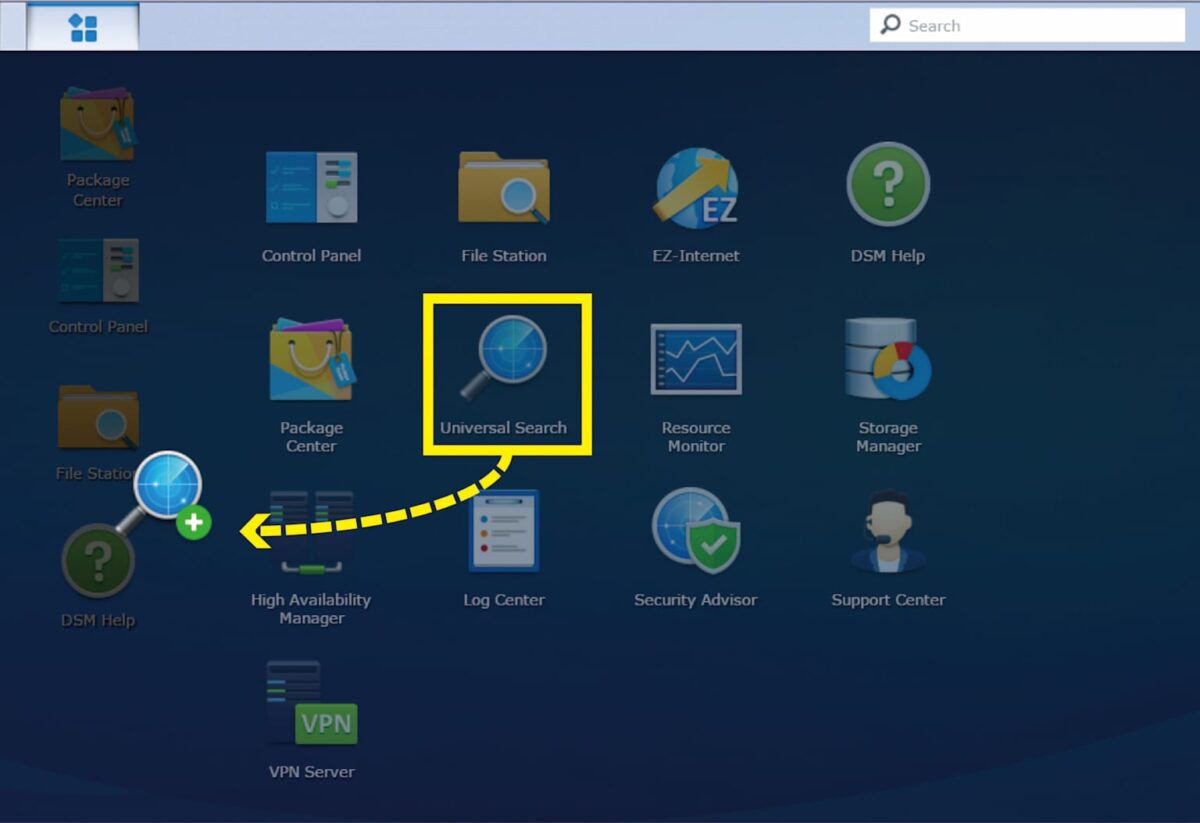Open the File Station desktop shortcut
Viewport: 1200px width, 823px height.
click(97, 433)
